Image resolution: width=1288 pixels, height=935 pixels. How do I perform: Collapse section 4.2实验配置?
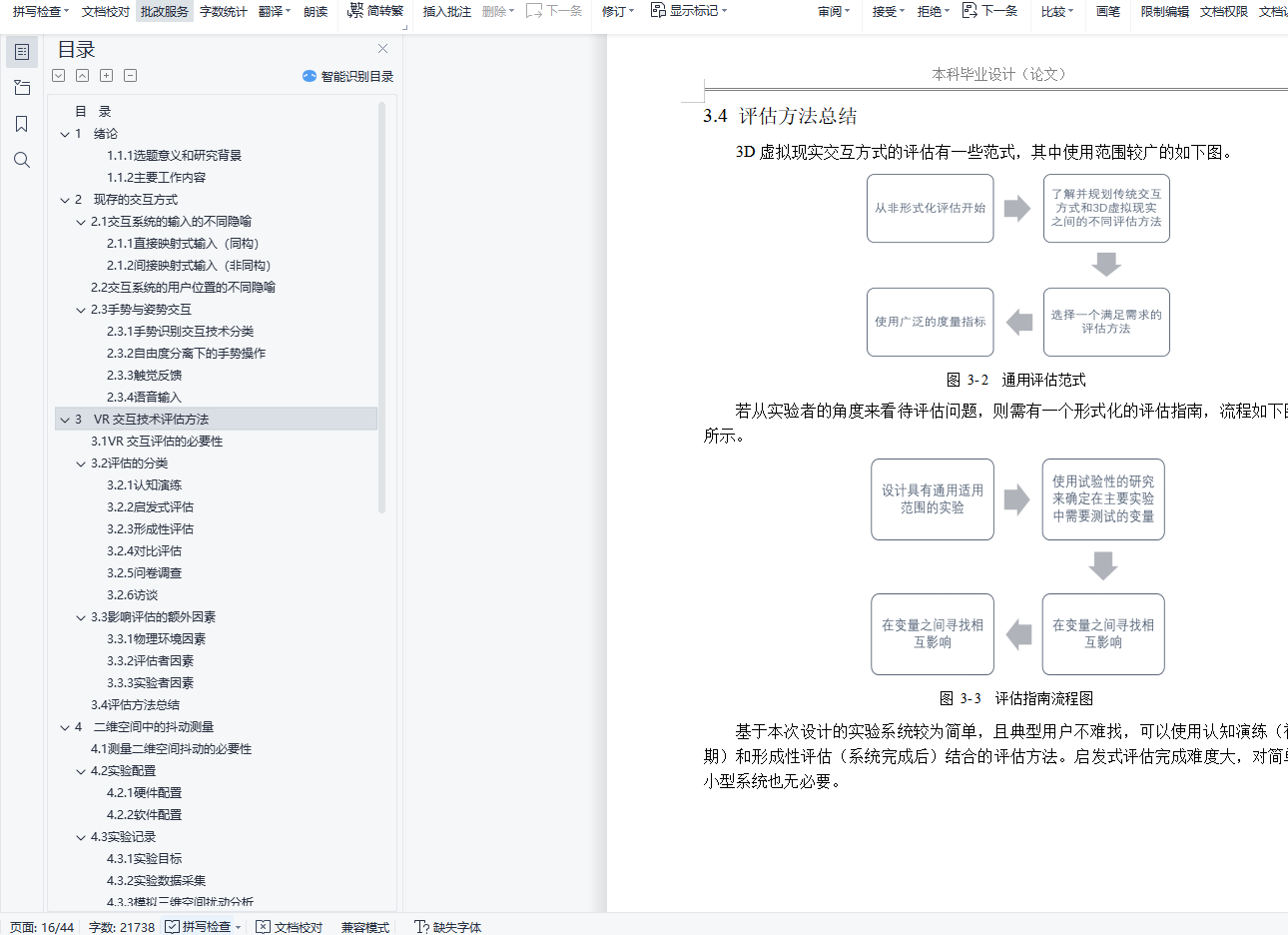81,771
